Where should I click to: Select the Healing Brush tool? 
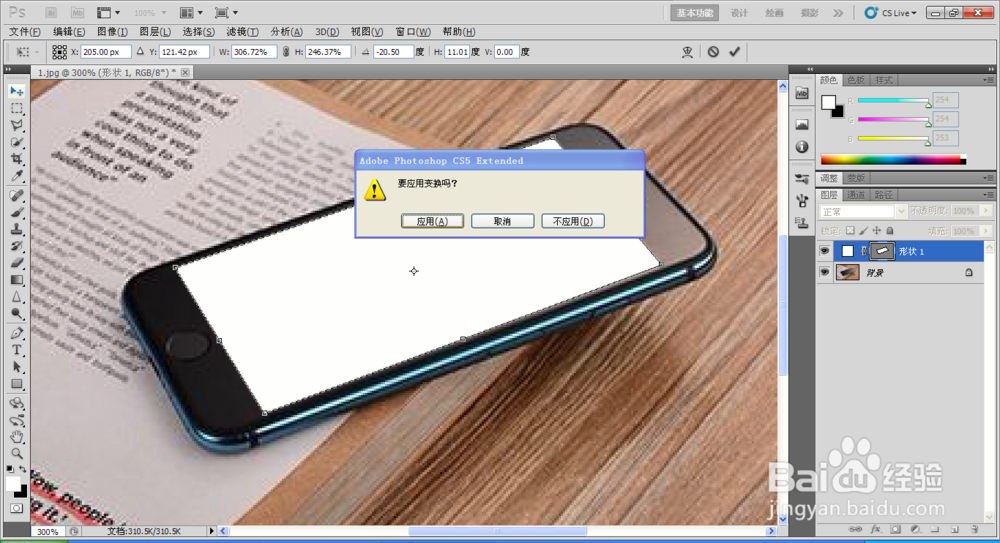tap(17, 195)
